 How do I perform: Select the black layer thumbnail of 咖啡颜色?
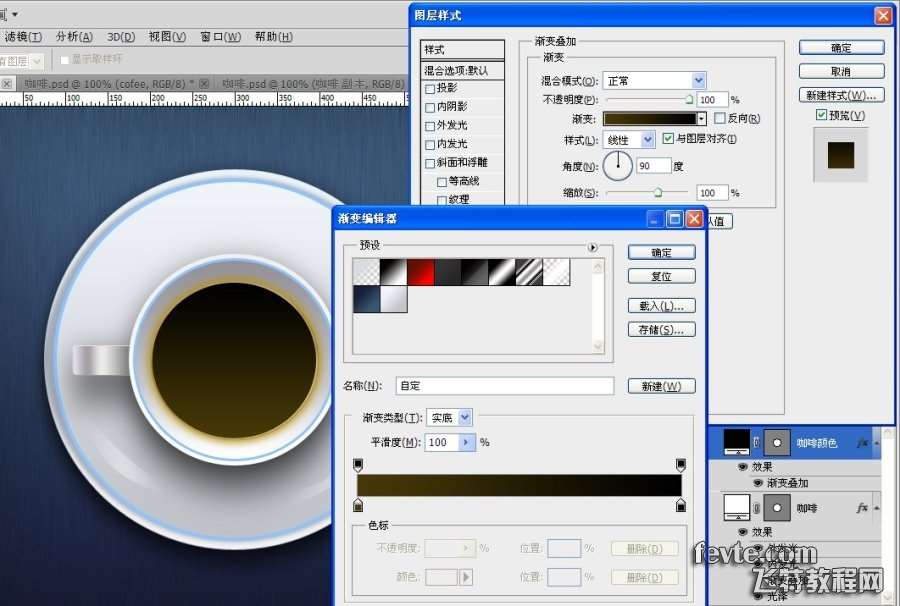pyautogui.click(x=737, y=442)
